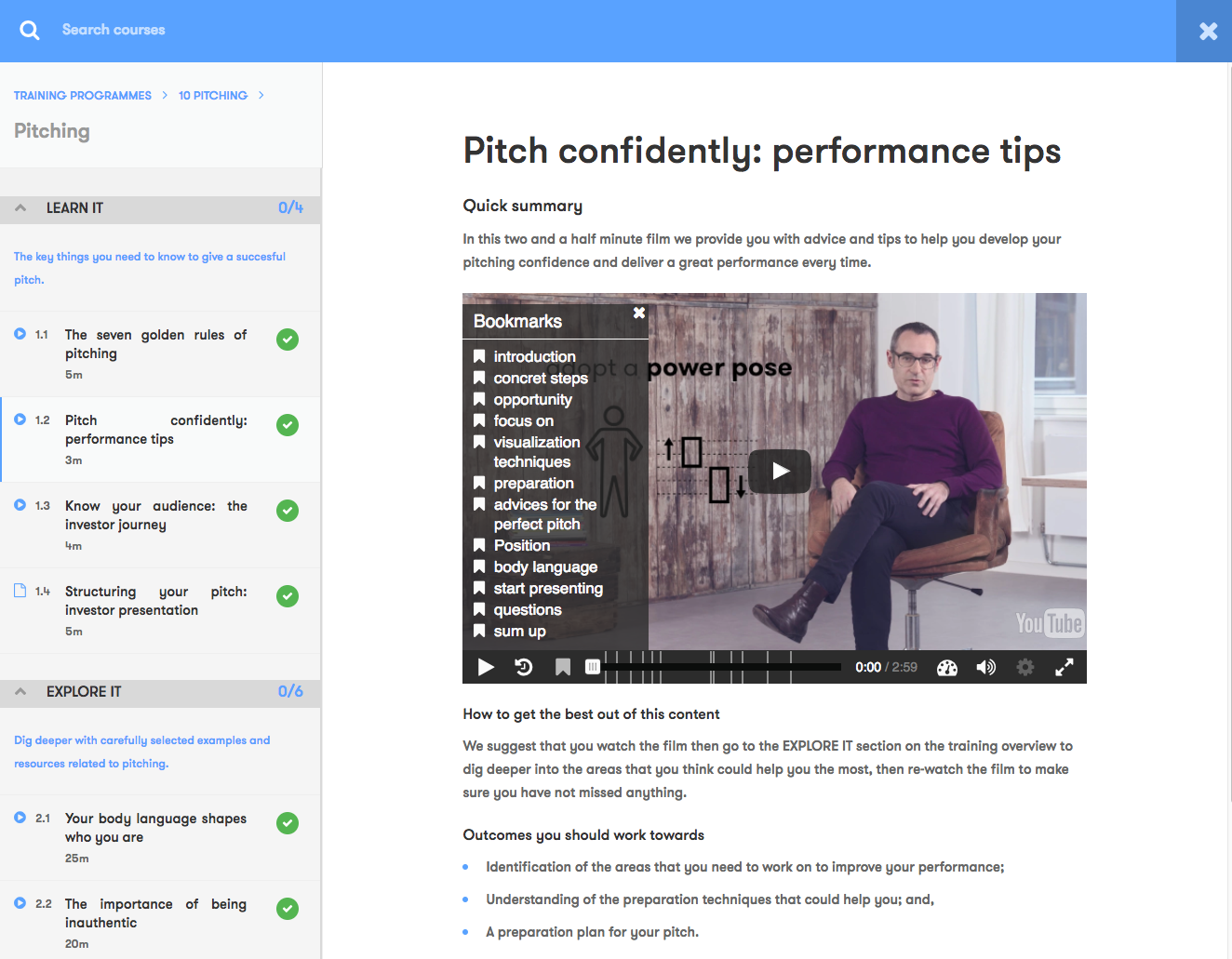Focus the Search courses field
The width and height of the screenshot is (1232, 959).
coord(114,30)
